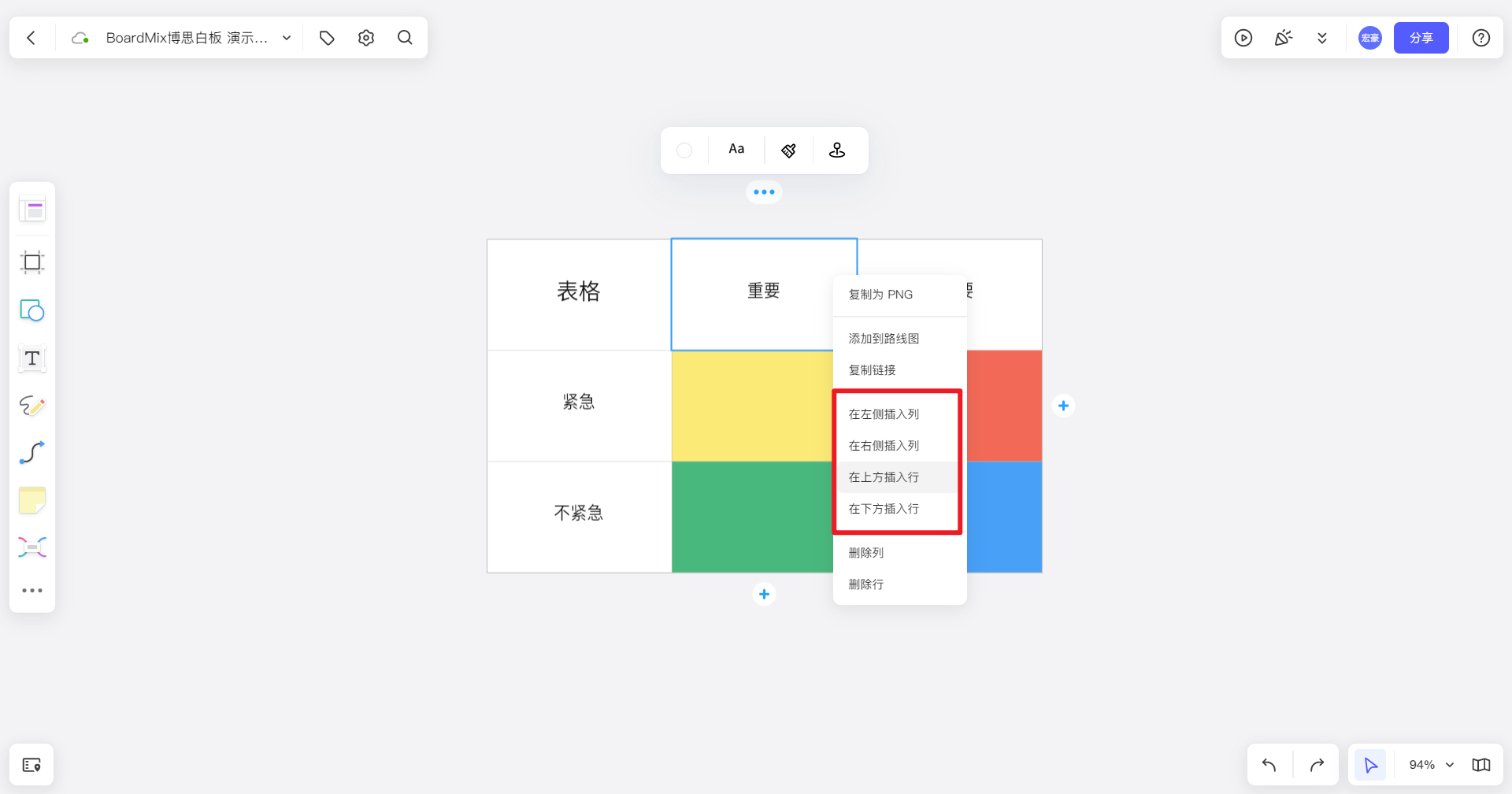This screenshot has height=794, width=1512.
Task: Expand the board title dropdown
Action: point(286,37)
